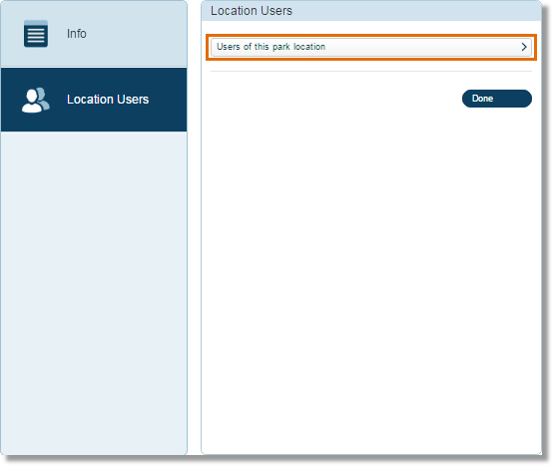
Task: Click the Info document icon
Action: click(x=36, y=34)
